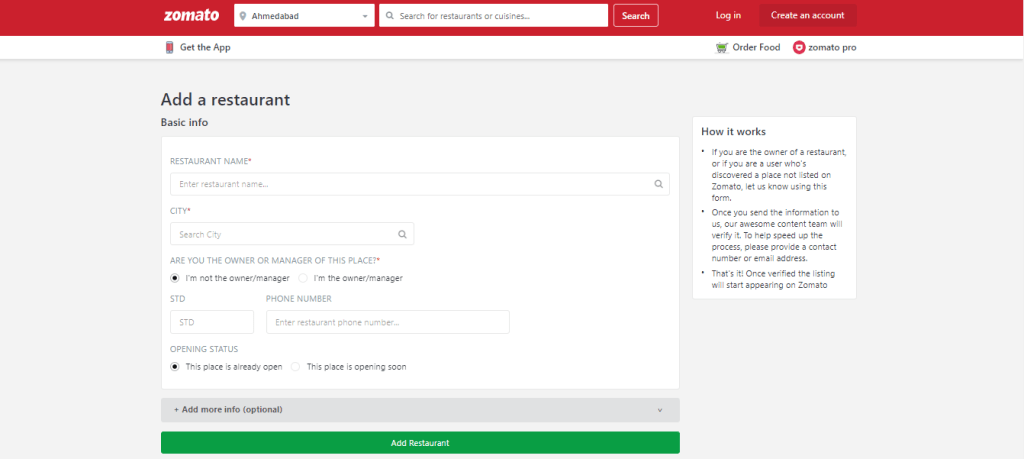Click the magnifier icon in the top search bar
This screenshot has height=459, width=1024.
click(x=390, y=16)
